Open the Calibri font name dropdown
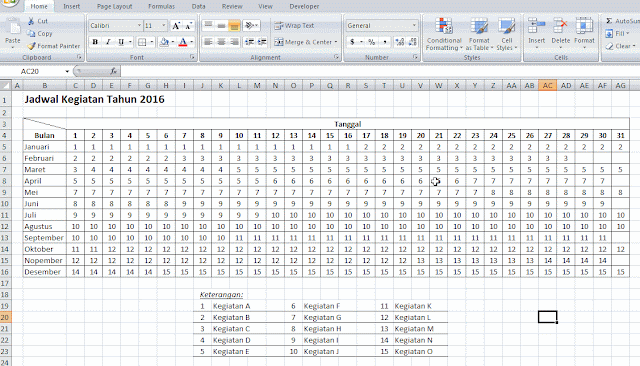Screen dimensions: 640x366 (x=139, y=26)
